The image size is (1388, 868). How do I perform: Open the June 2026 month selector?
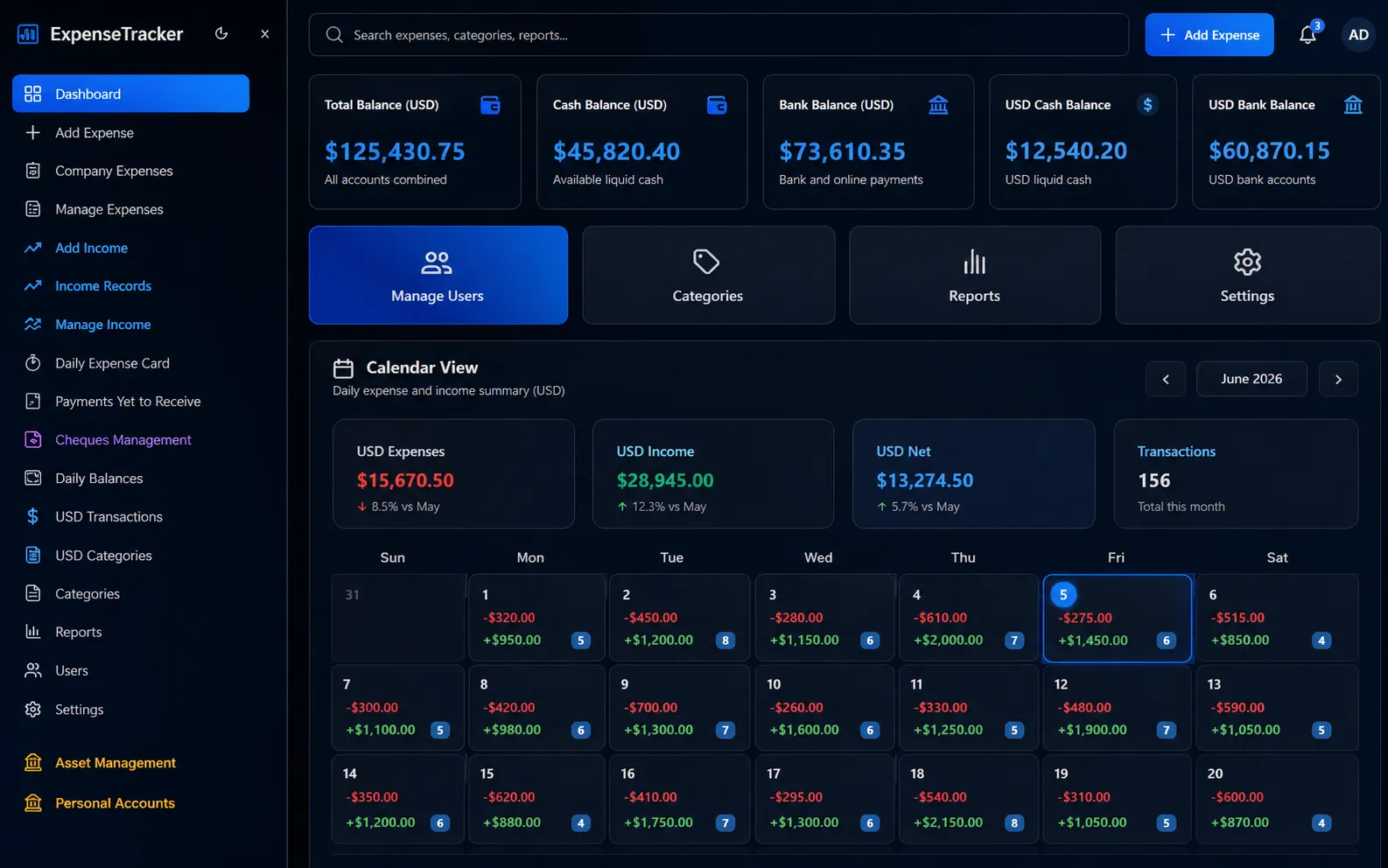click(1251, 379)
